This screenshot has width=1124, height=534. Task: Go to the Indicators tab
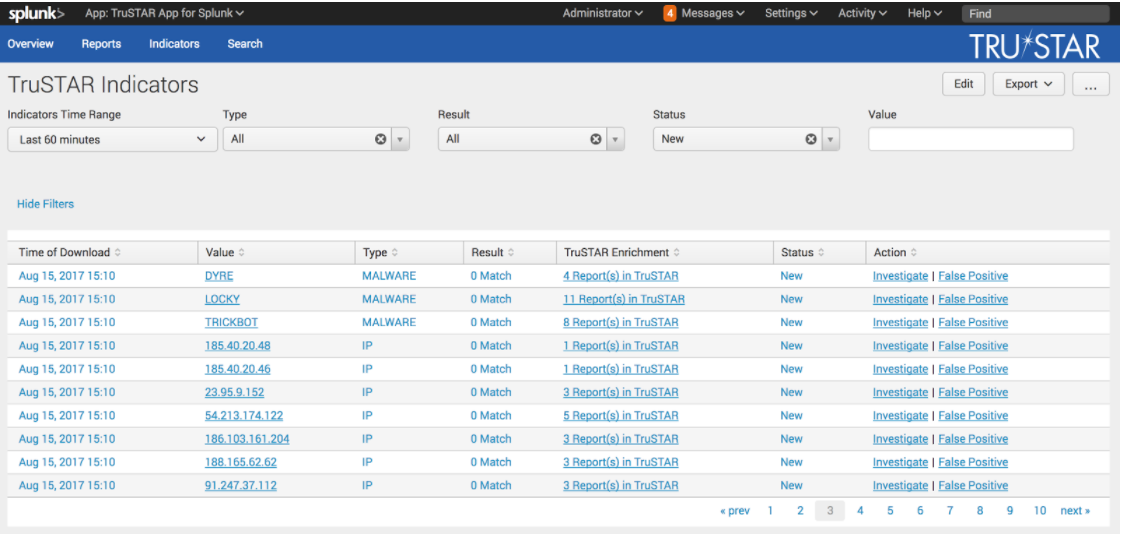coord(174,44)
